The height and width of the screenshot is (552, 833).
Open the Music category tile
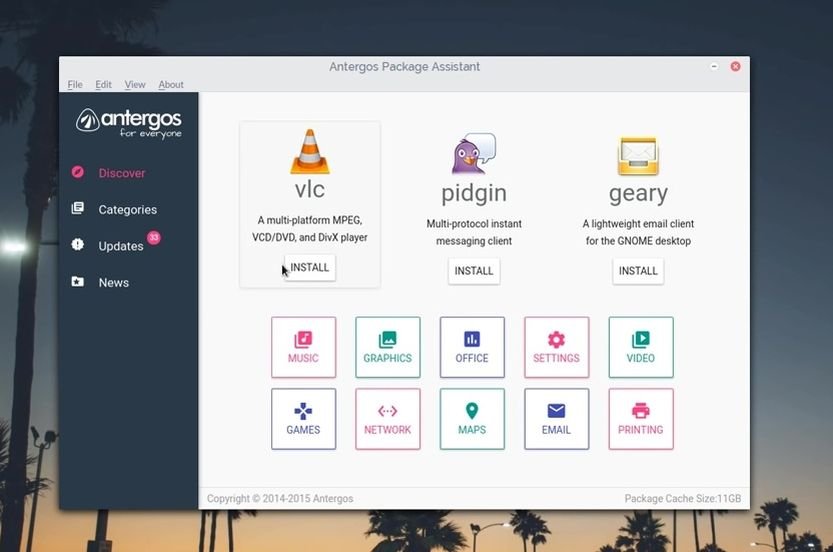click(303, 347)
